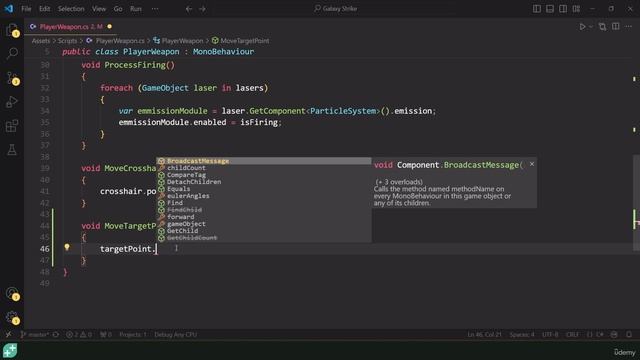The width and height of the screenshot is (640, 360).
Task: Click the editor vertical scrollbar
Action: pyautogui.click(x=636, y=202)
